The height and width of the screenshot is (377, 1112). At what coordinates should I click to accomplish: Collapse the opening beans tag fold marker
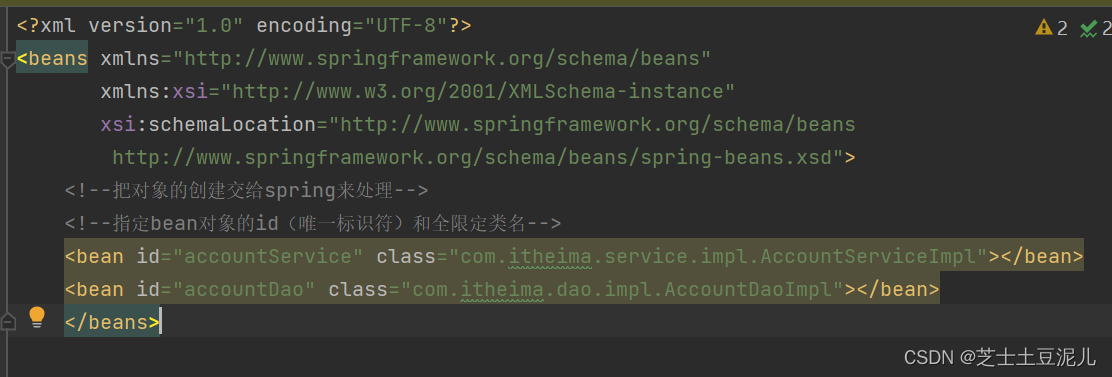pyautogui.click(x=8, y=61)
